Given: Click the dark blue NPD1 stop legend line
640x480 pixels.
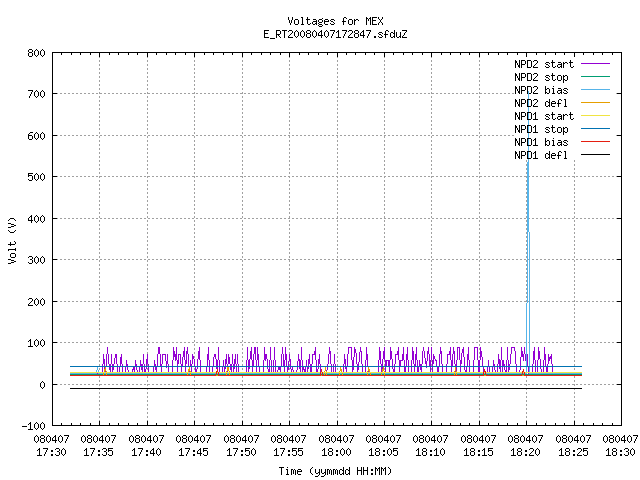Looking at the screenshot, I should tap(596, 129).
